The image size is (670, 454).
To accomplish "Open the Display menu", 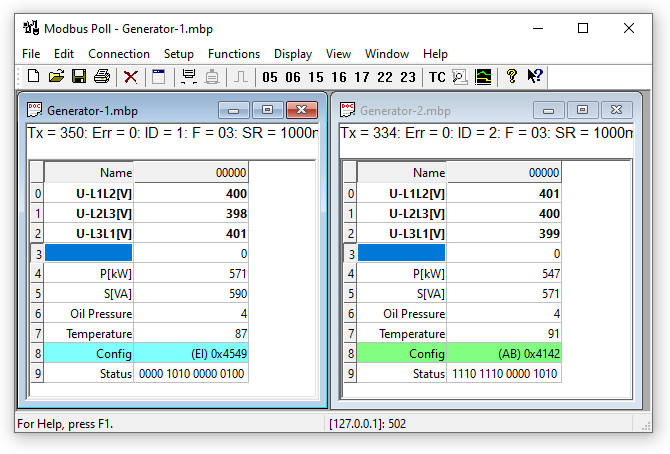I will click(293, 54).
